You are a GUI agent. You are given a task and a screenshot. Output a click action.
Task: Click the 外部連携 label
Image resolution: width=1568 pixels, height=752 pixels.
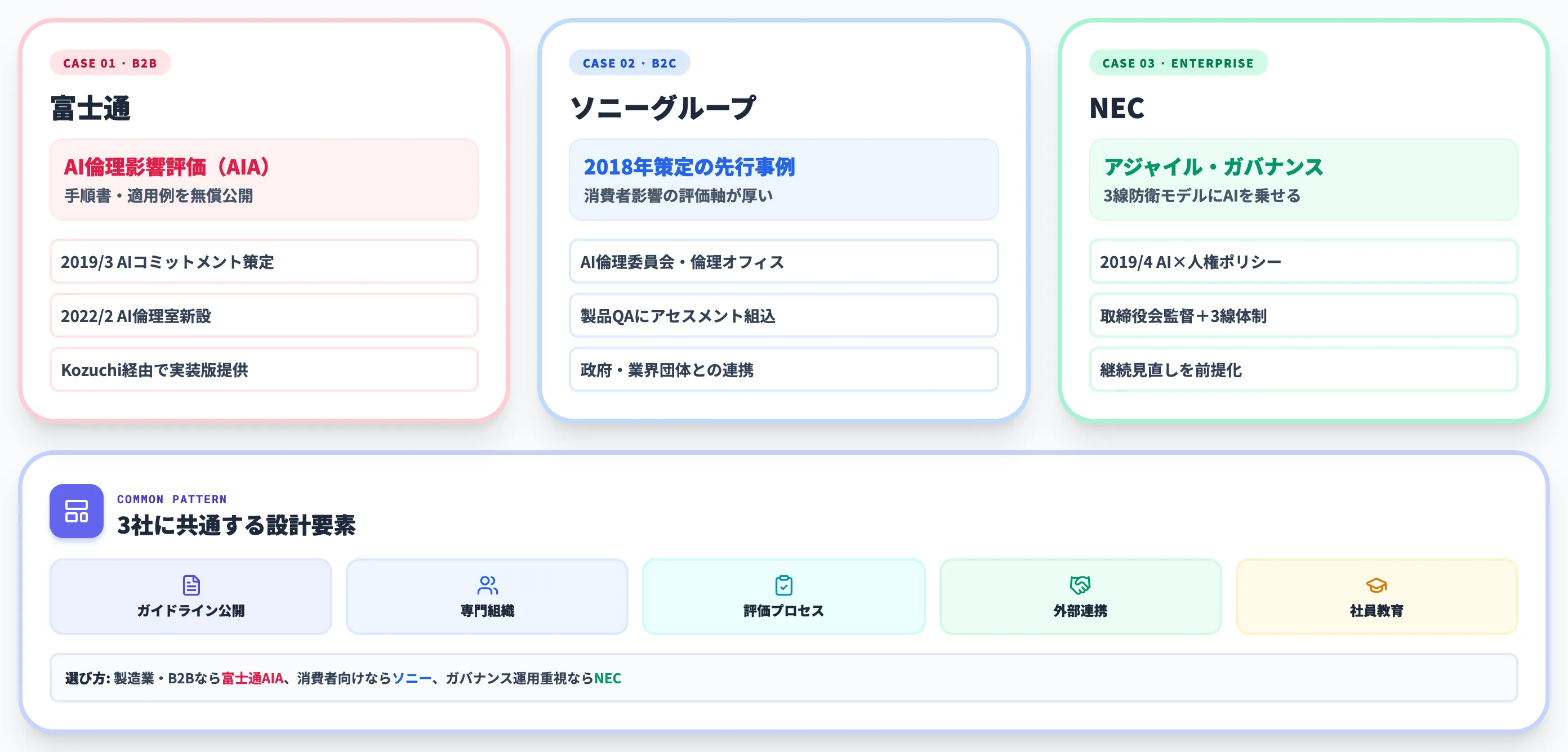pyautogui.click(x=1080, y=610)
